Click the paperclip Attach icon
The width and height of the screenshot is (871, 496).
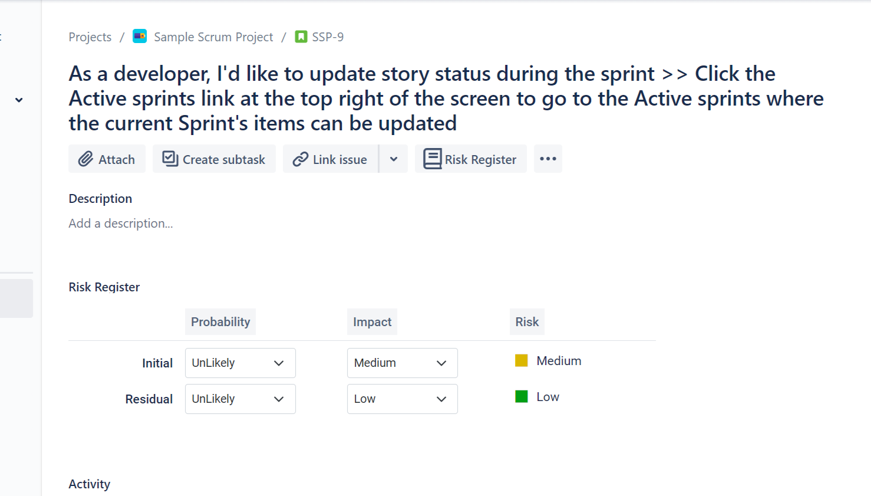tap(86, 159)
